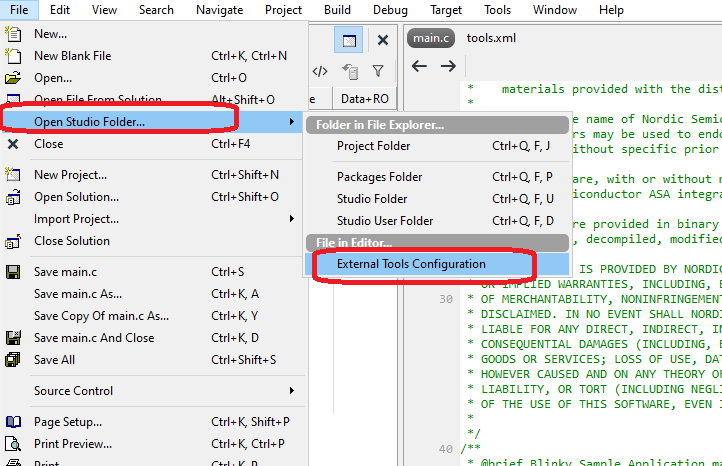This screenshot has width=722, height=466.
Task: Switch to the tools.xml tab
Action: (x=491, y=38)
